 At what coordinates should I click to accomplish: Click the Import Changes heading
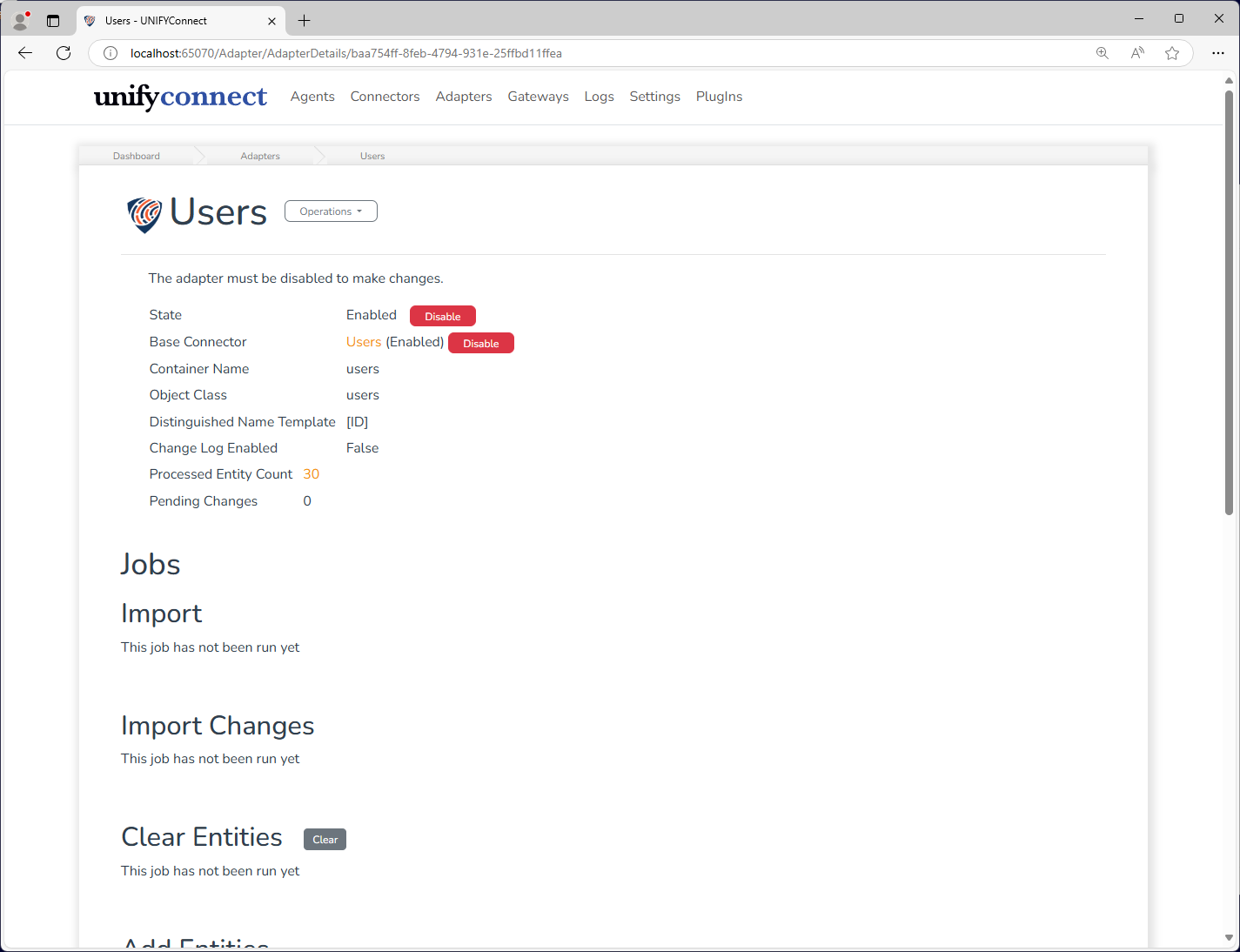218,726
